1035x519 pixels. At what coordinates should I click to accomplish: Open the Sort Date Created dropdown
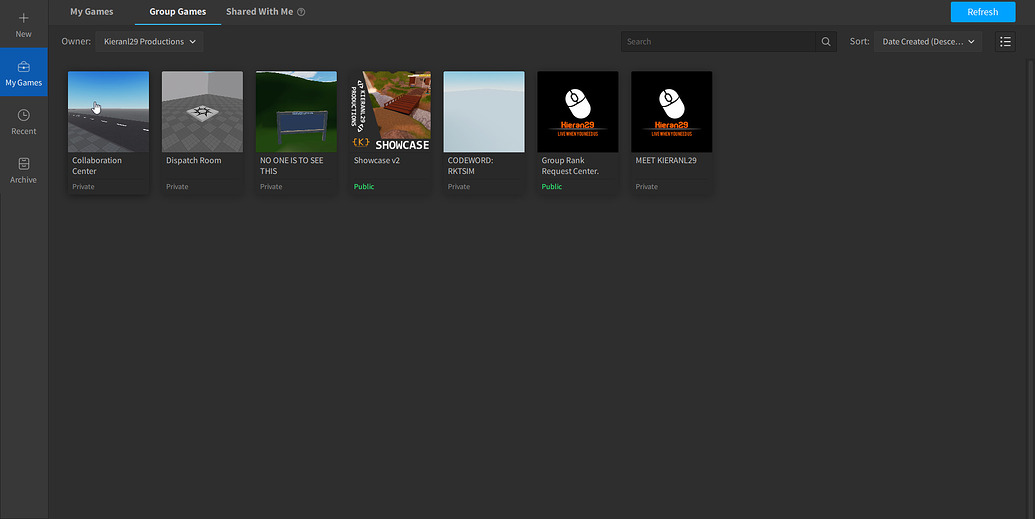[928, 42]
